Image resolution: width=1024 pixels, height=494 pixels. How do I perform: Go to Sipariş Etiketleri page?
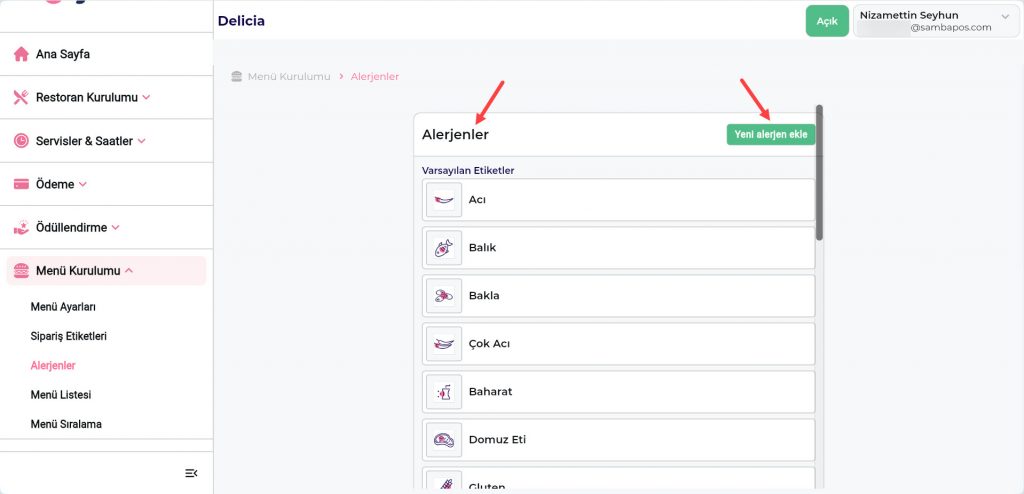69,336
